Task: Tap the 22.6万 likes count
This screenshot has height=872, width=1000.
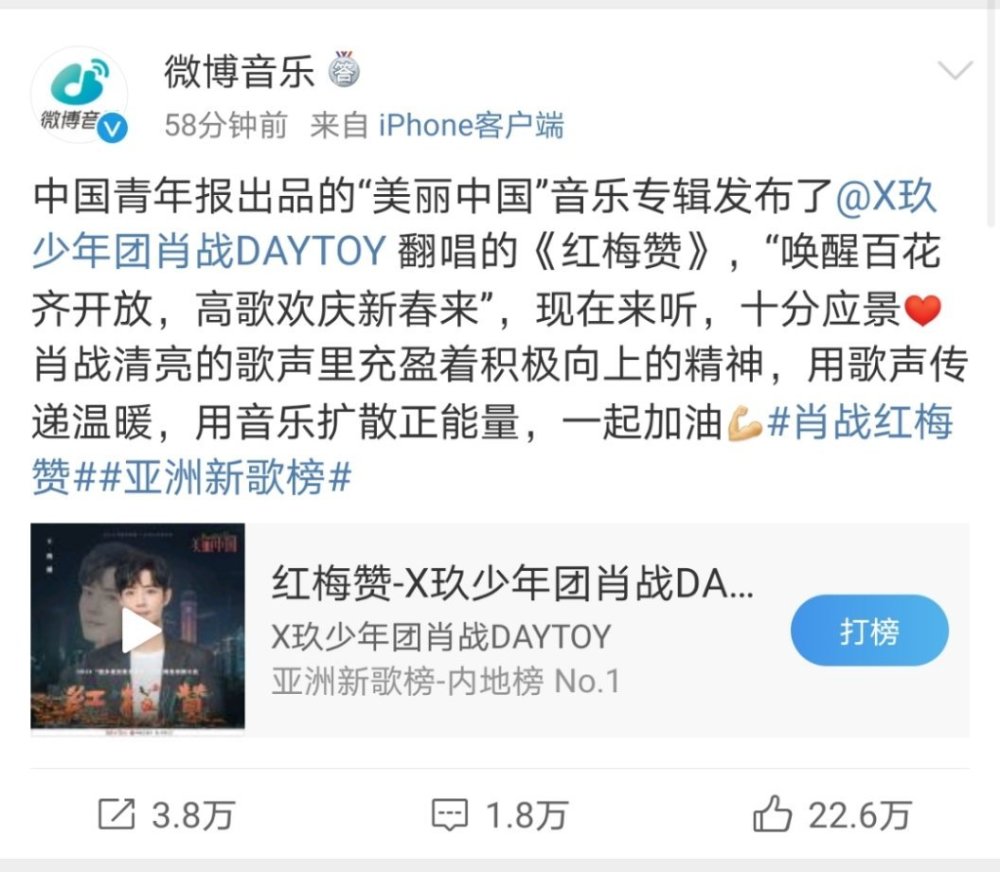Action: click(x=860, y=815)
